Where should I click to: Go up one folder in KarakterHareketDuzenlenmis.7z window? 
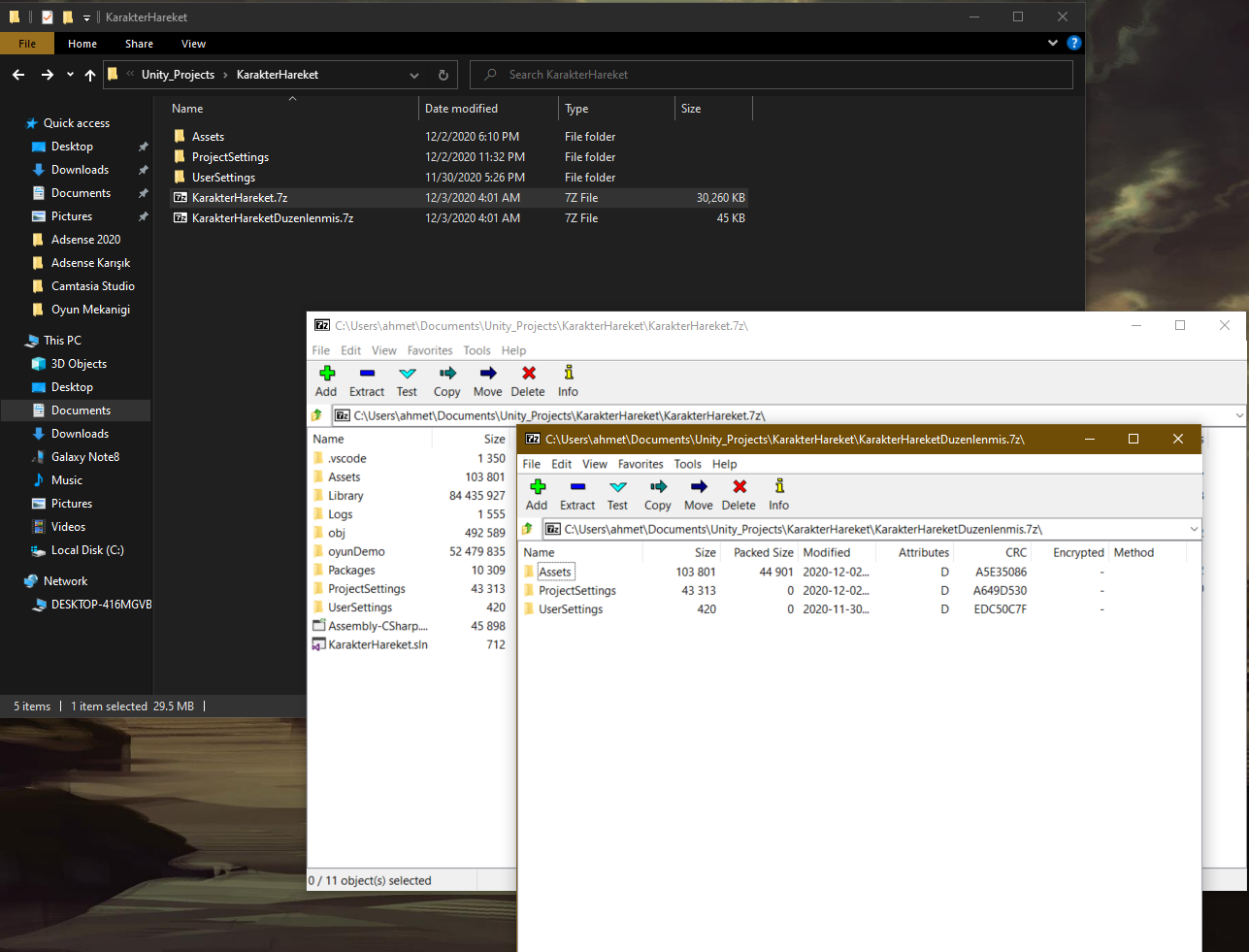528,529
